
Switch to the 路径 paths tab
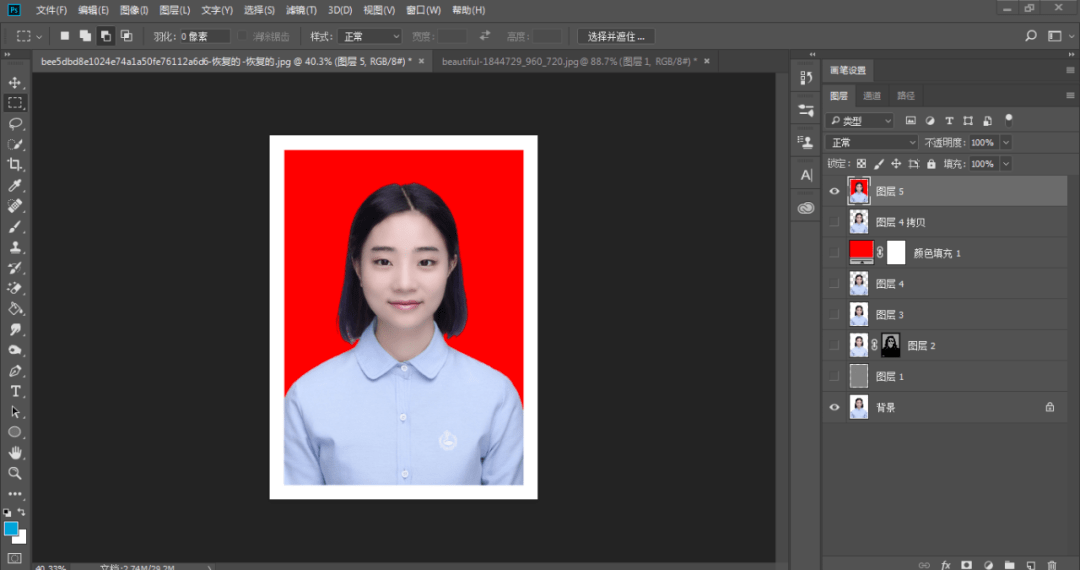(906, 96)
